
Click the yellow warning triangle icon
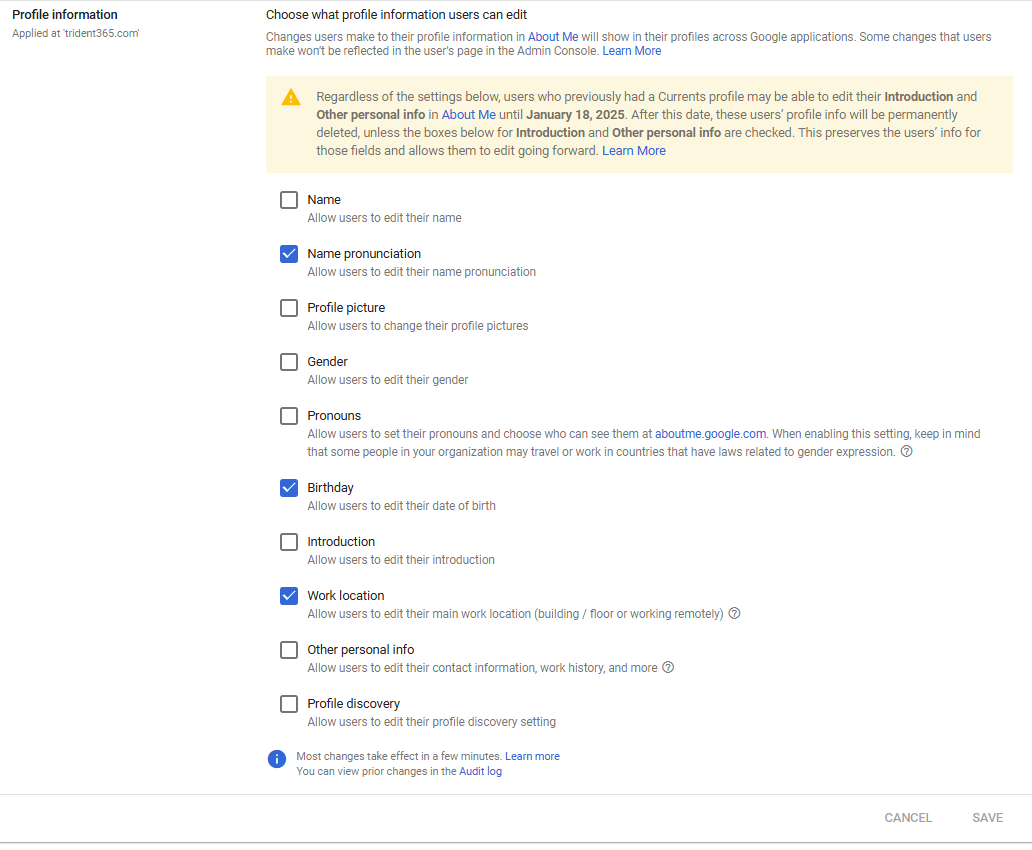(x=291, y=98)
